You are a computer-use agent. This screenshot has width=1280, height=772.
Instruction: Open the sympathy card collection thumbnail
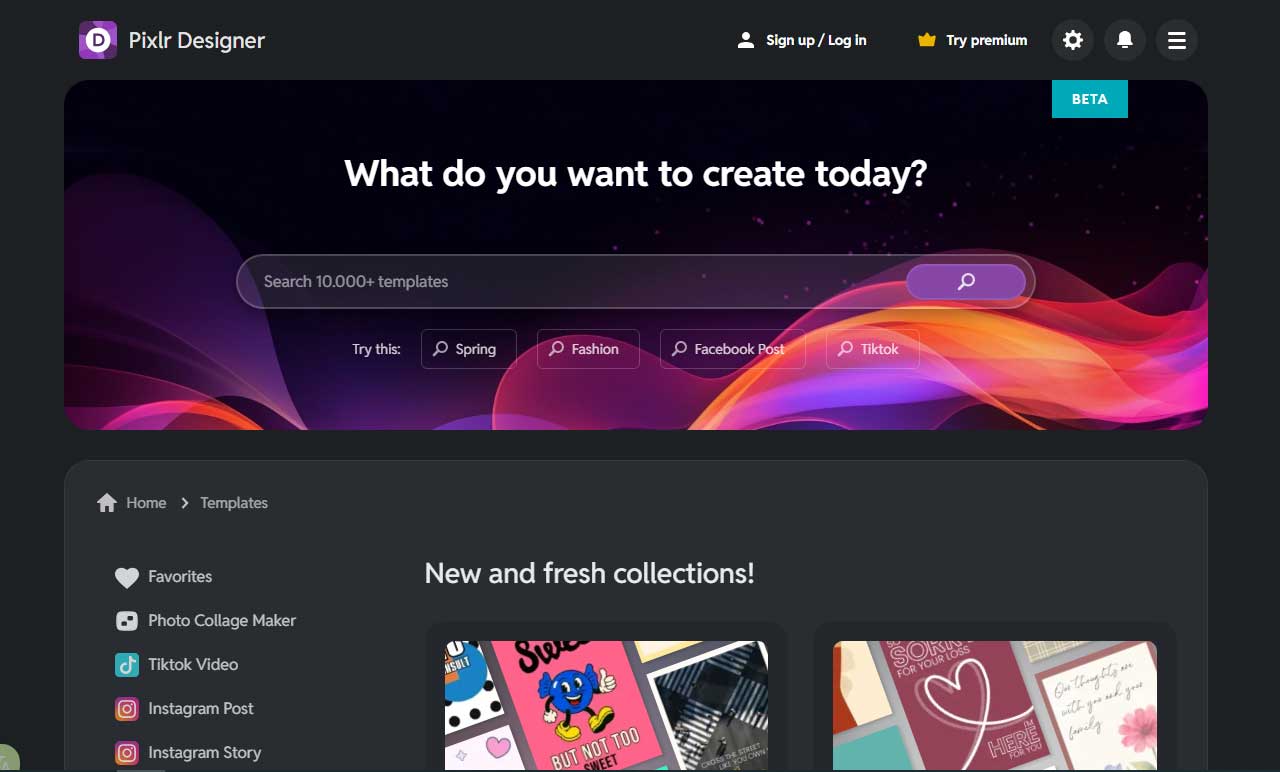pos(994,705)
